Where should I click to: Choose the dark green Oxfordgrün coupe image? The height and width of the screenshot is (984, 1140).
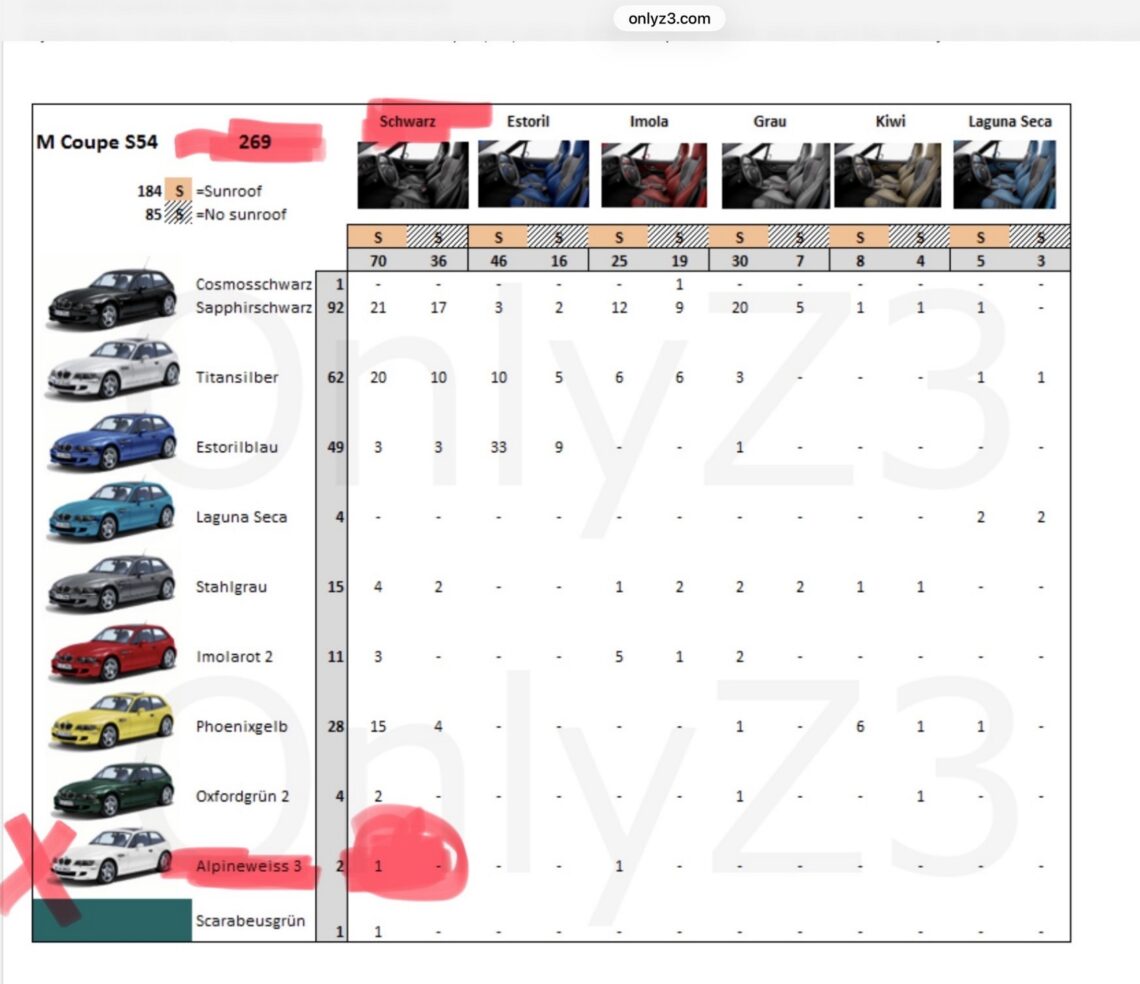coord(113,790)
